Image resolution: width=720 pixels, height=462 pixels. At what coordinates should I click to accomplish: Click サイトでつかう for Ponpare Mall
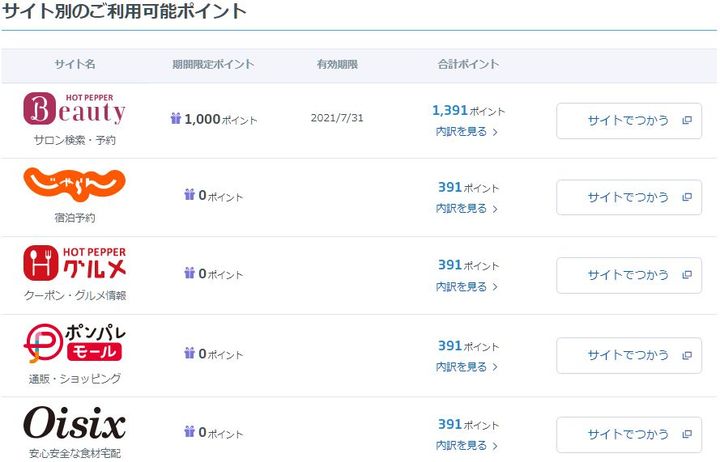pyautogui.click(x=628, y=355)
